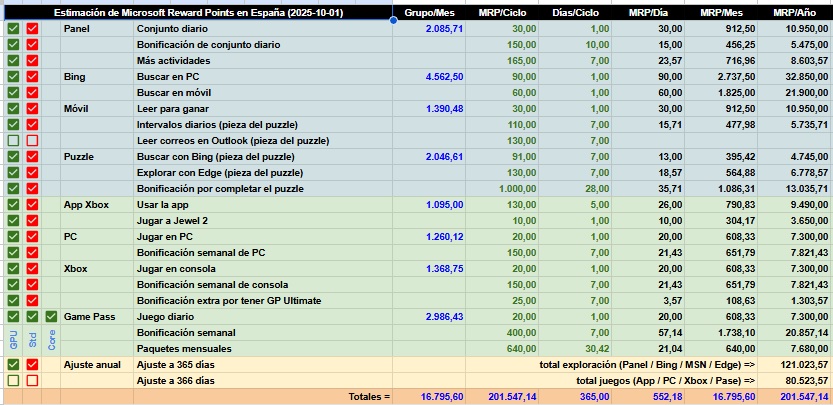The height and width of the screenshot is (405, 833).
Task: Select Buscar con Bing (pieza del puzzle) cell
Action: tap(263, 157)
